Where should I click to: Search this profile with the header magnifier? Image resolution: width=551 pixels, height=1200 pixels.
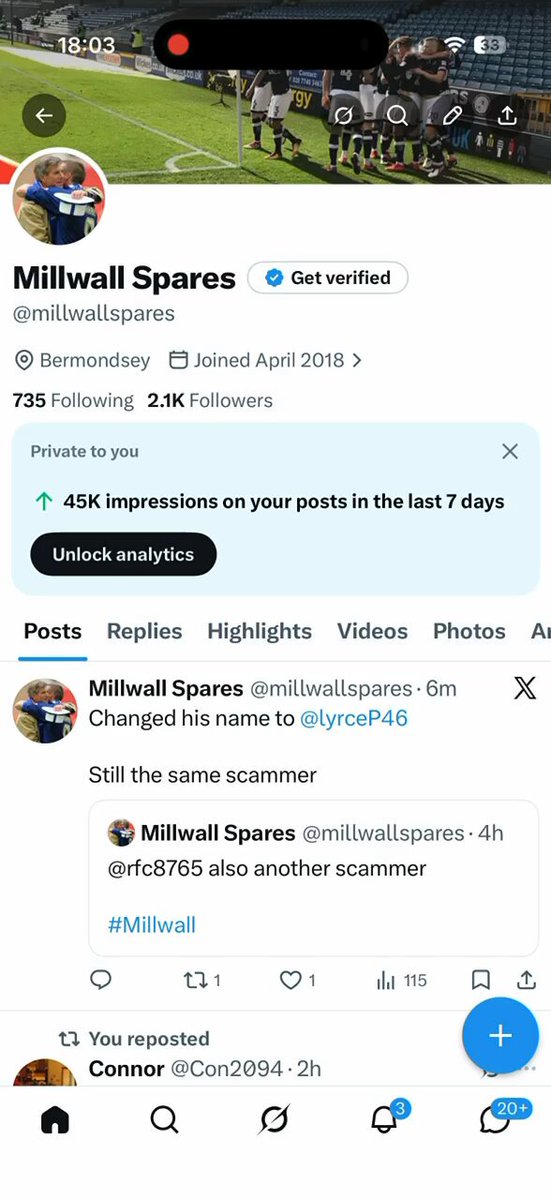tap(397, 116)
